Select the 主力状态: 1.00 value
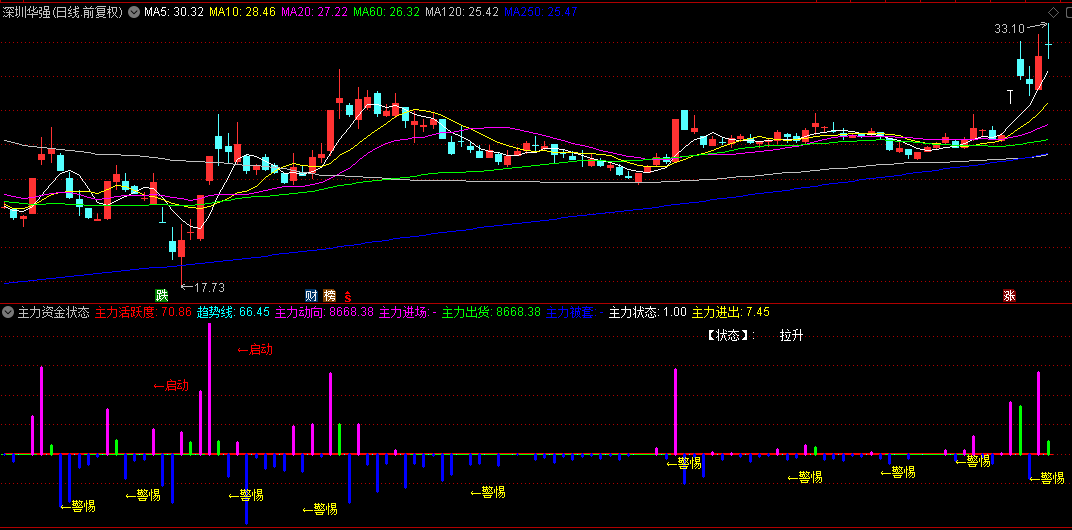Viewport: 1072px width, 530px height. pos(647,313)
